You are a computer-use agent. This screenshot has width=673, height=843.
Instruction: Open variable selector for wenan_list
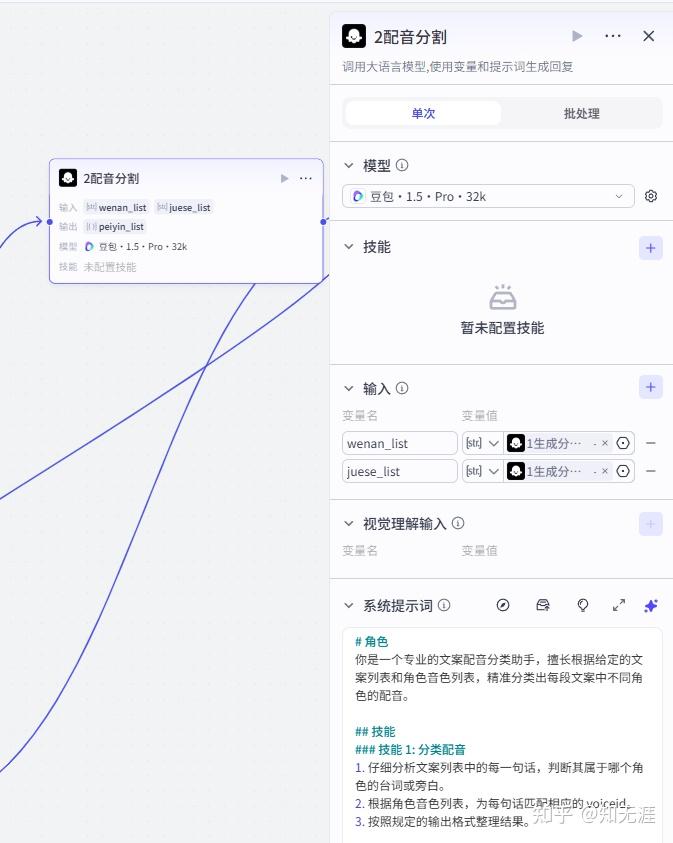[x=623, y=443]
